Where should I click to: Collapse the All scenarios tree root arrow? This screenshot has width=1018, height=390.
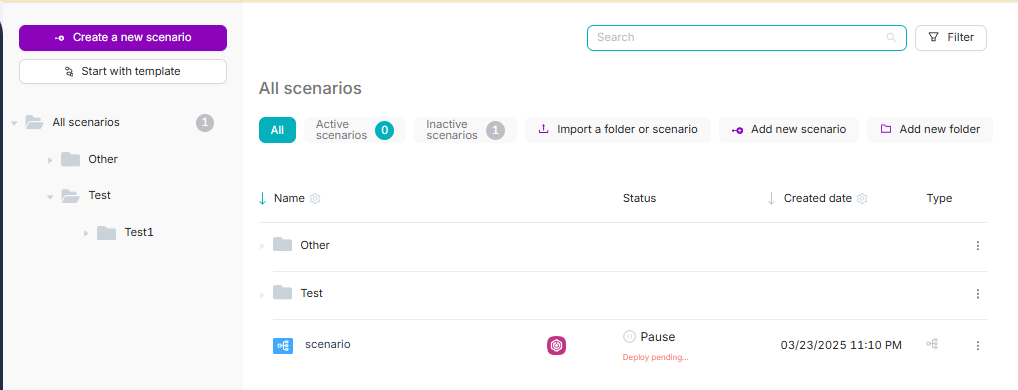[14, 123]
